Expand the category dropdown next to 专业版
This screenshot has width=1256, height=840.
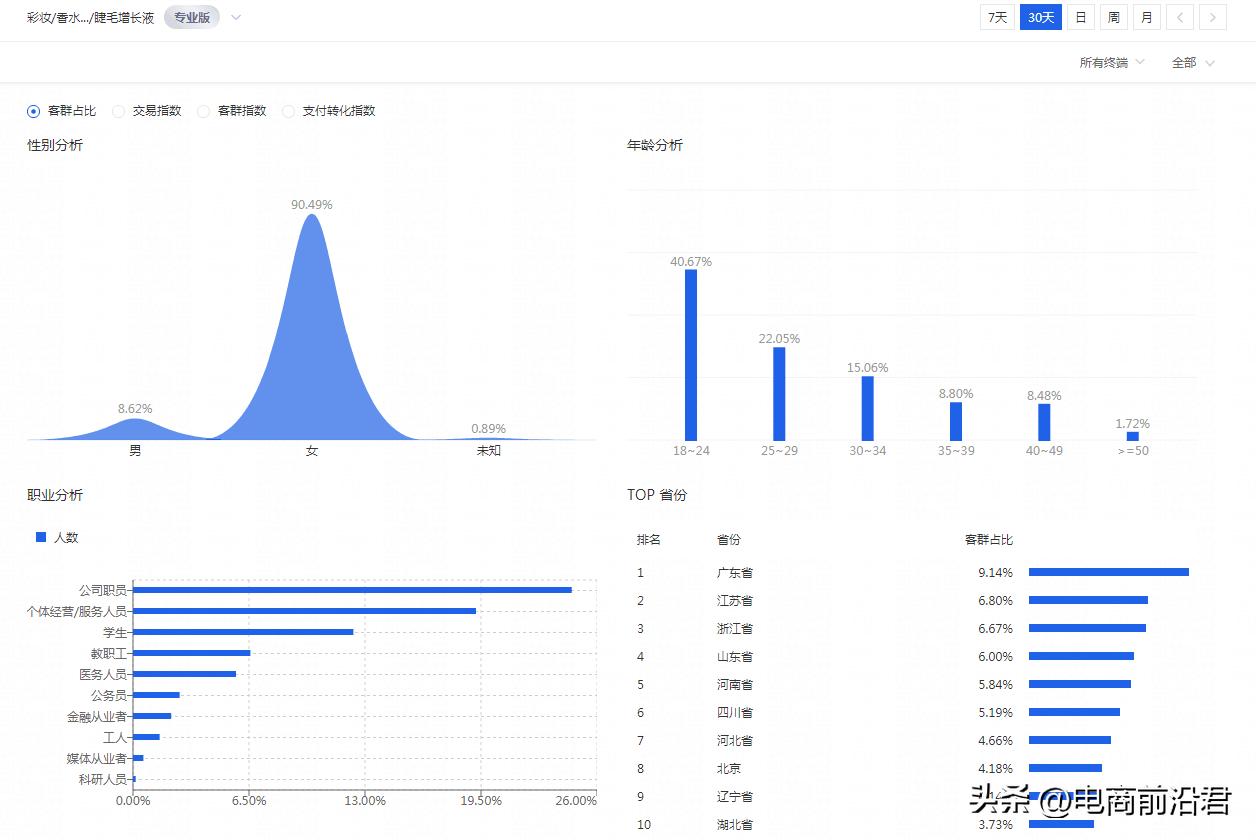(236, 17)
